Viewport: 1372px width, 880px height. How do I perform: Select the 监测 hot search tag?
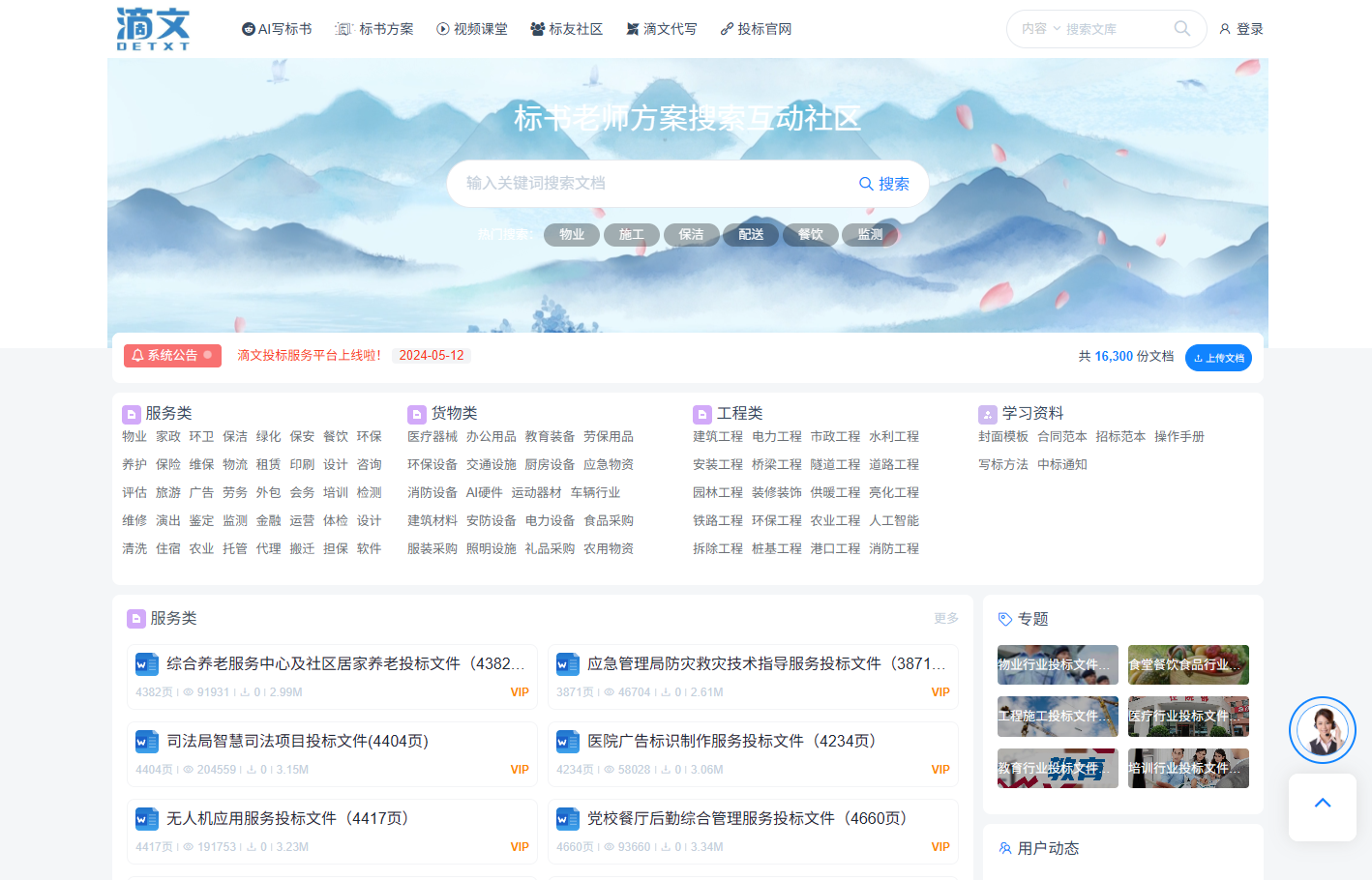870,235
